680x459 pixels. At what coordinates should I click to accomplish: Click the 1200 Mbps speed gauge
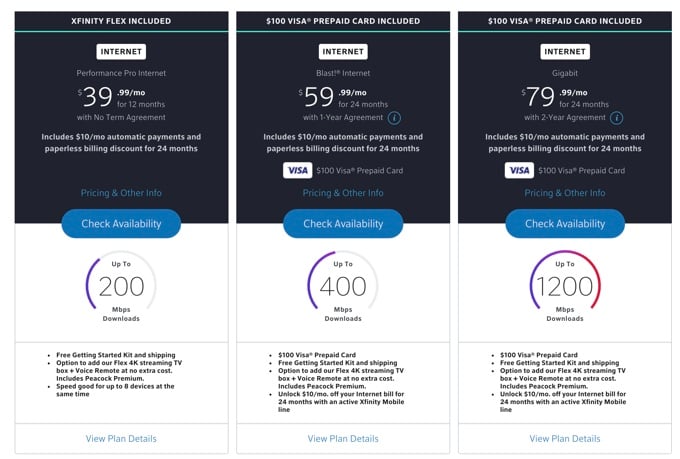(565, 286)
